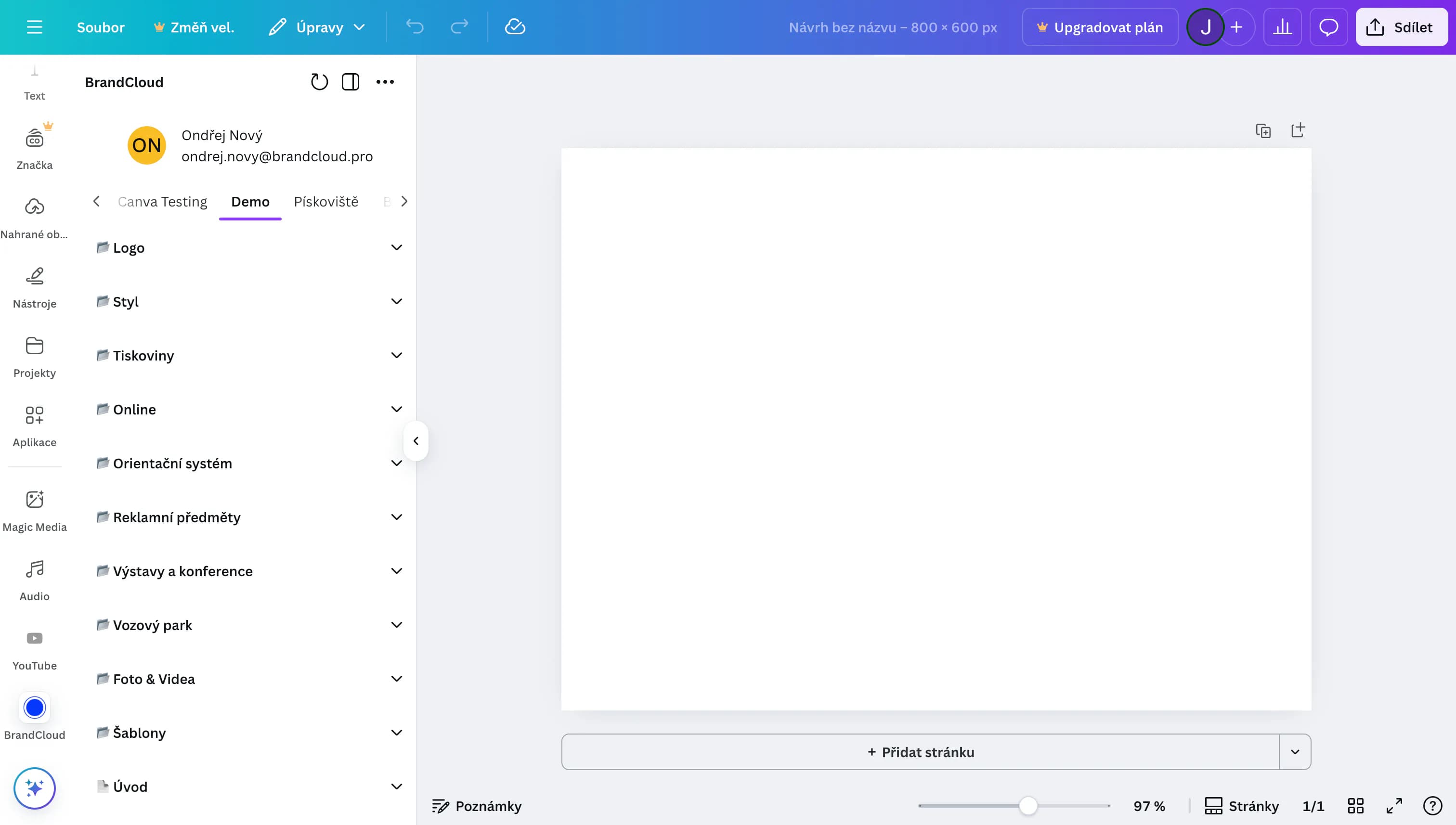Open the analytics bar chart icon

click(1282, 27)
